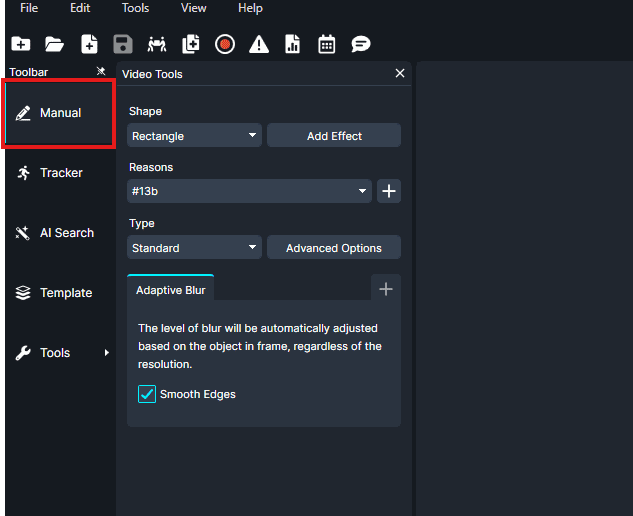Click the Advanced Options button
This screenshot has height=516, width=633.
[334, 248]
